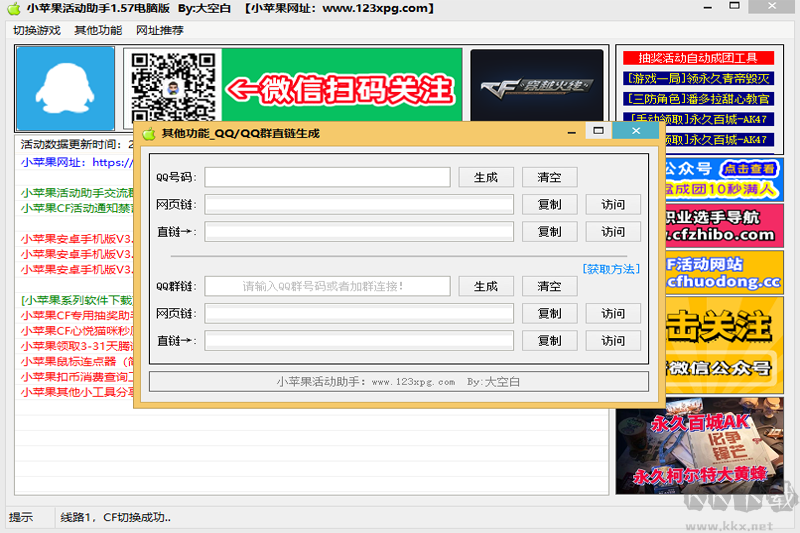800x533 pixels.
Task: Click status bar text 线路1, CF切换成功
Action: pyautogui.click(x=116, y=517)
